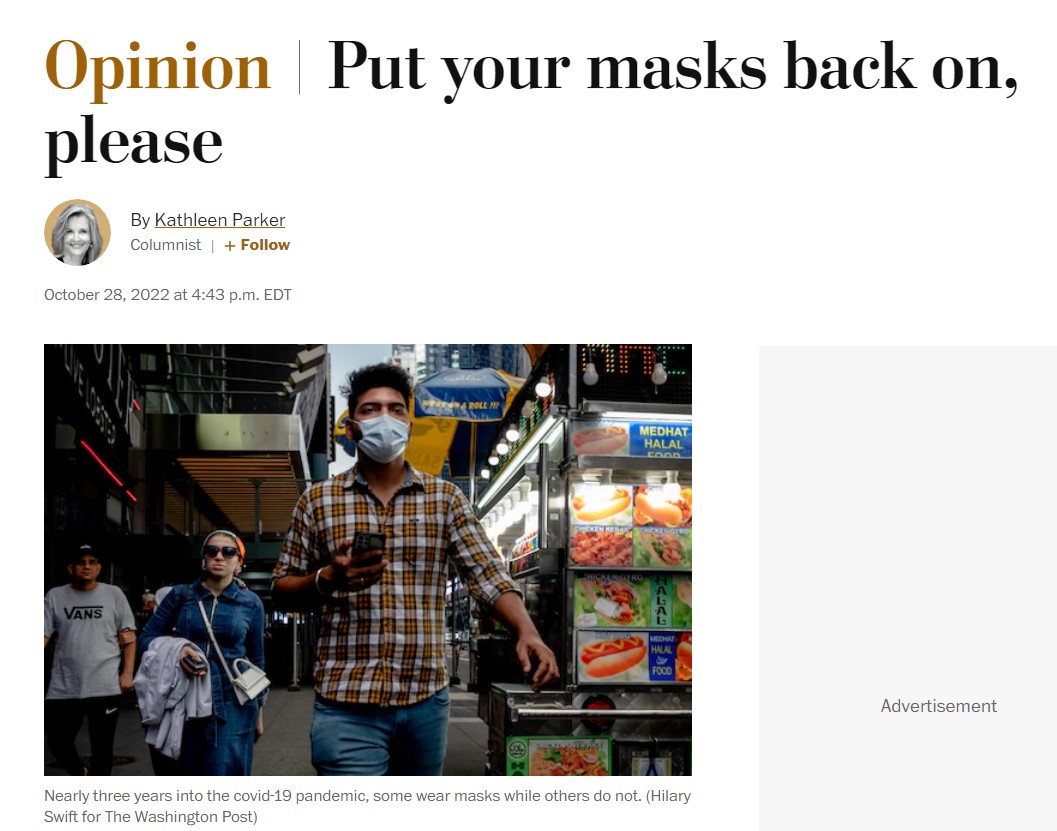Click the author headshot portrait
The height and width of the screenshot is (831, 1057).
point(78,233)
